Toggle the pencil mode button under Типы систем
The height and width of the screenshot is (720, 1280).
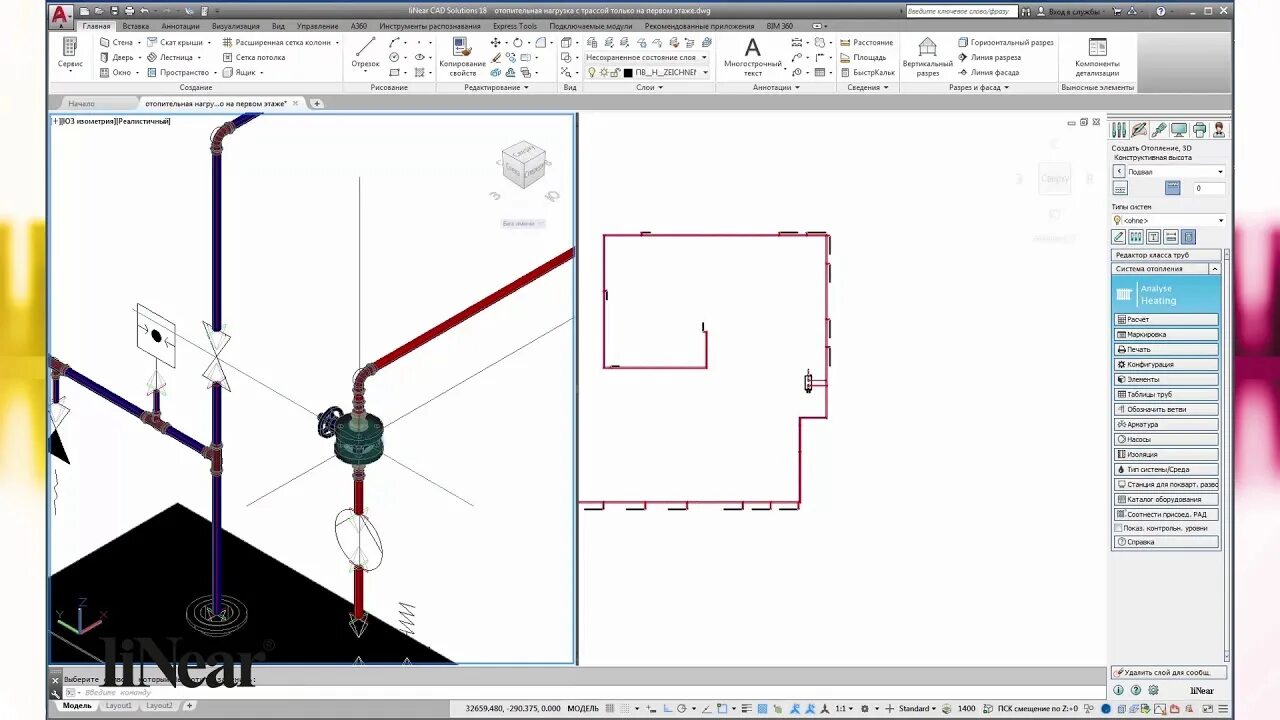coord(1119,237)
